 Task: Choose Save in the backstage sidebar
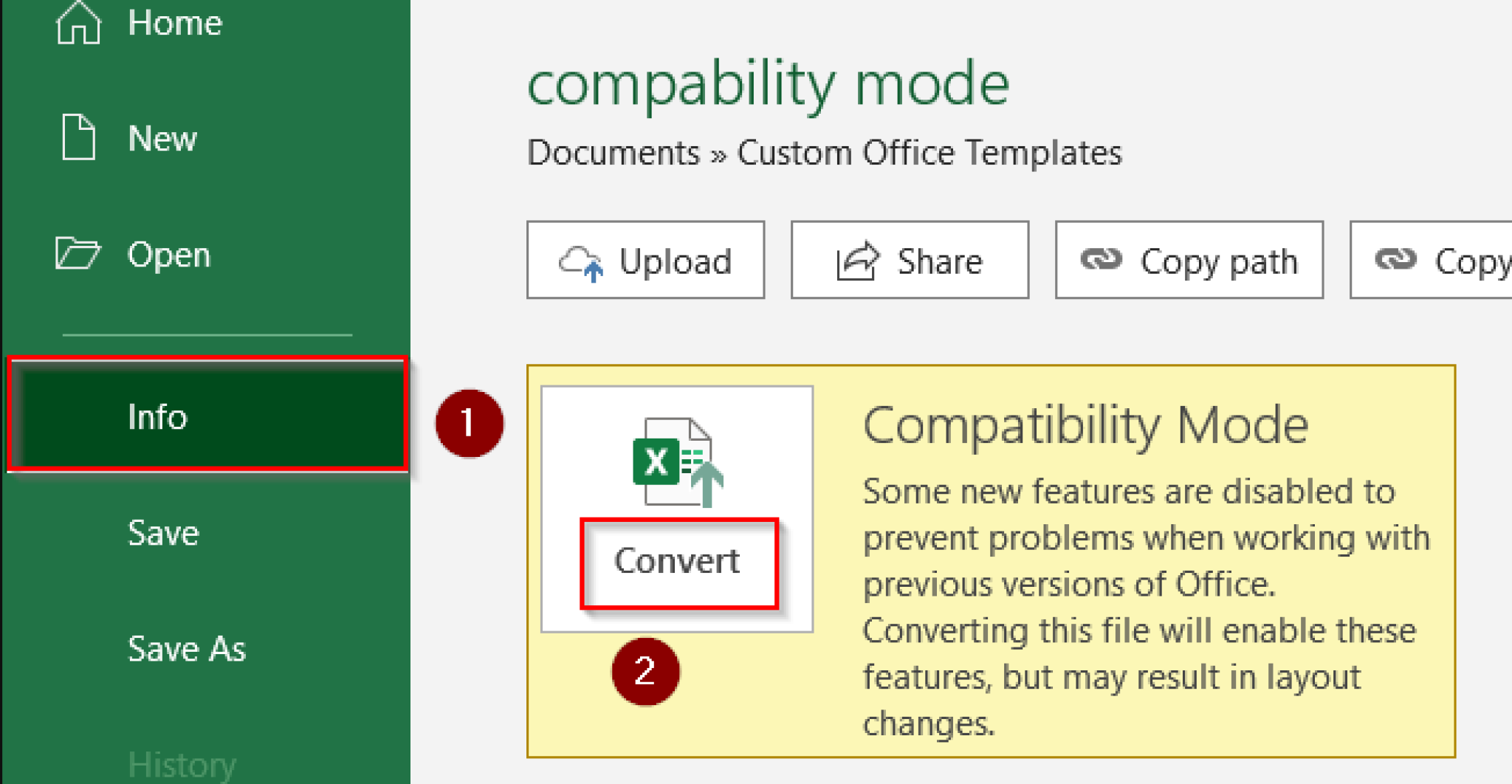point(163,533)
